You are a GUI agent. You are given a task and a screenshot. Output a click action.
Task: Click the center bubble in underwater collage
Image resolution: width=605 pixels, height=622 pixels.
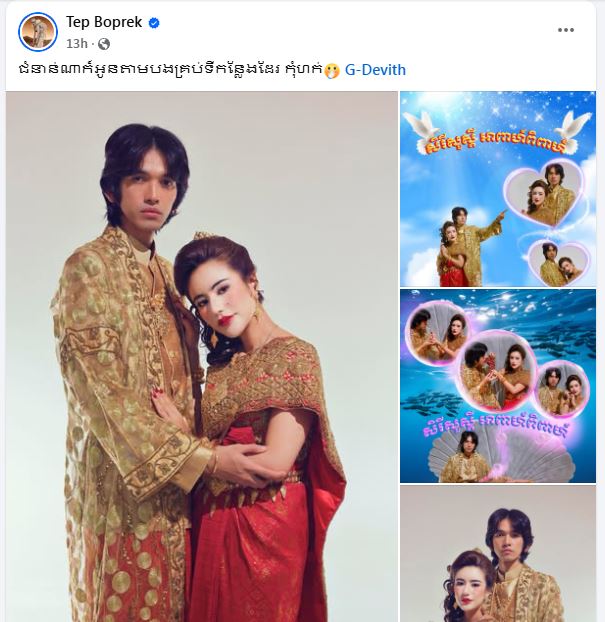496,371
